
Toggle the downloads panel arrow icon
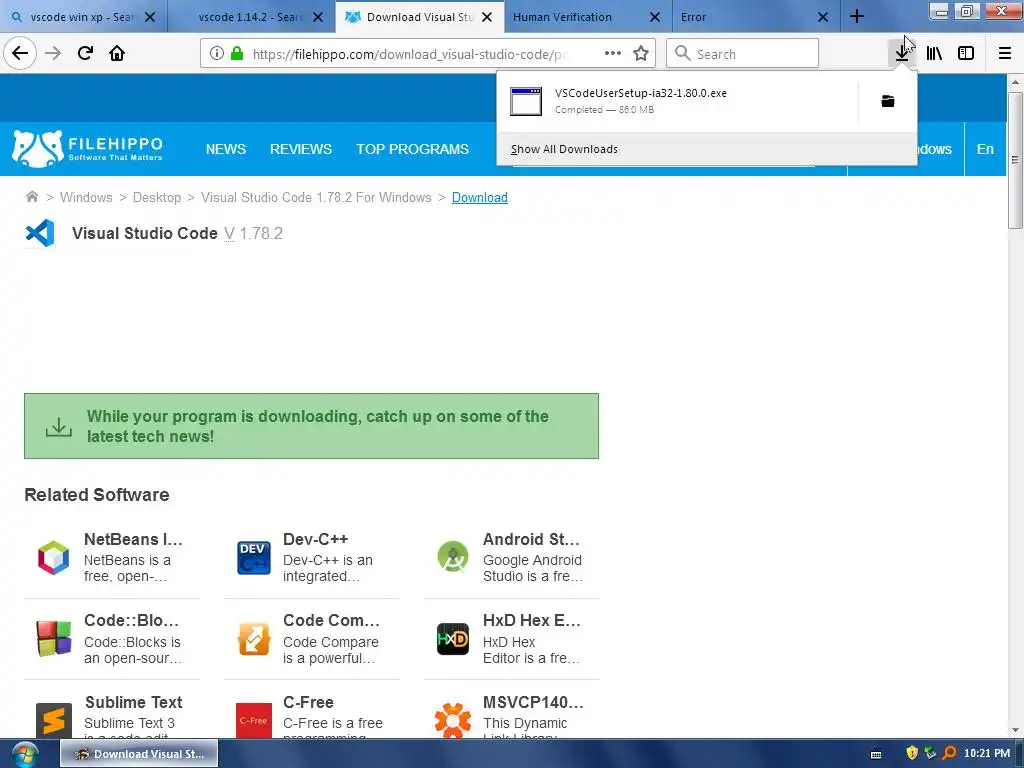[x=902, y=54]
